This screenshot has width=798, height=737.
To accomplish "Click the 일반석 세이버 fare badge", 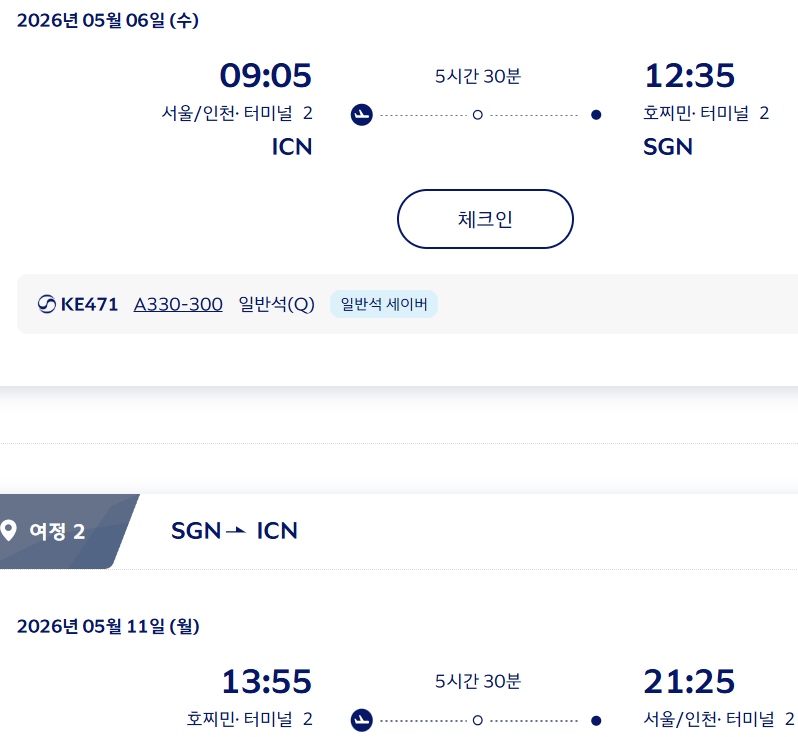I will click(384, 304).
